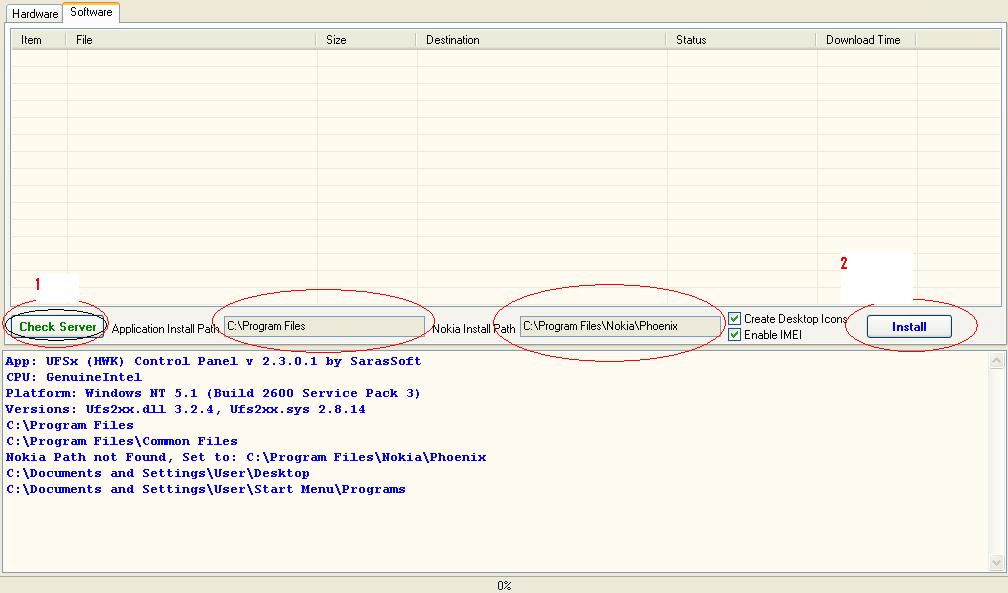Screen dimensions: 1008x593
Task: Click the 'Start Menu\Programs' log line
Action: [206, 490]
